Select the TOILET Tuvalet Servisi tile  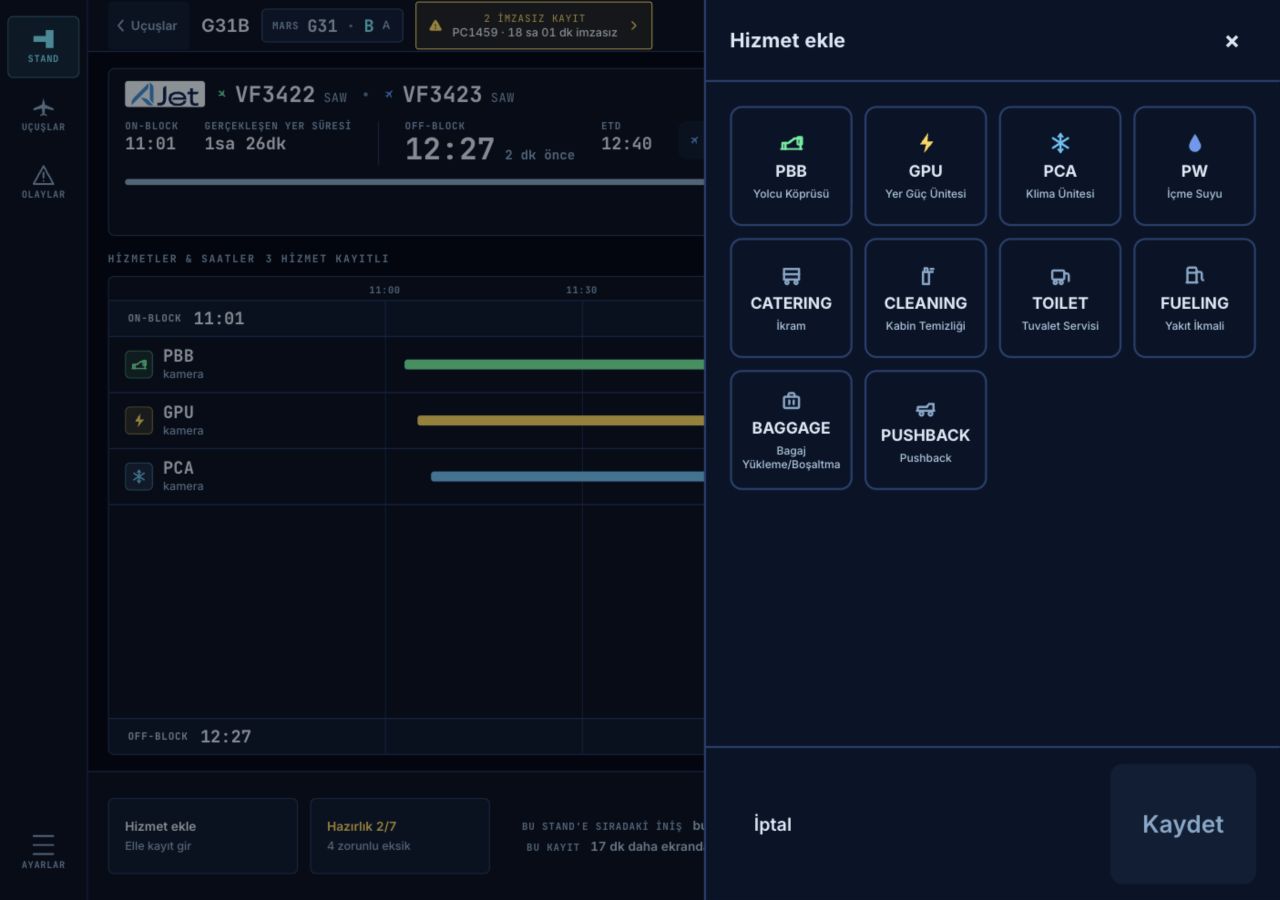1060,298
